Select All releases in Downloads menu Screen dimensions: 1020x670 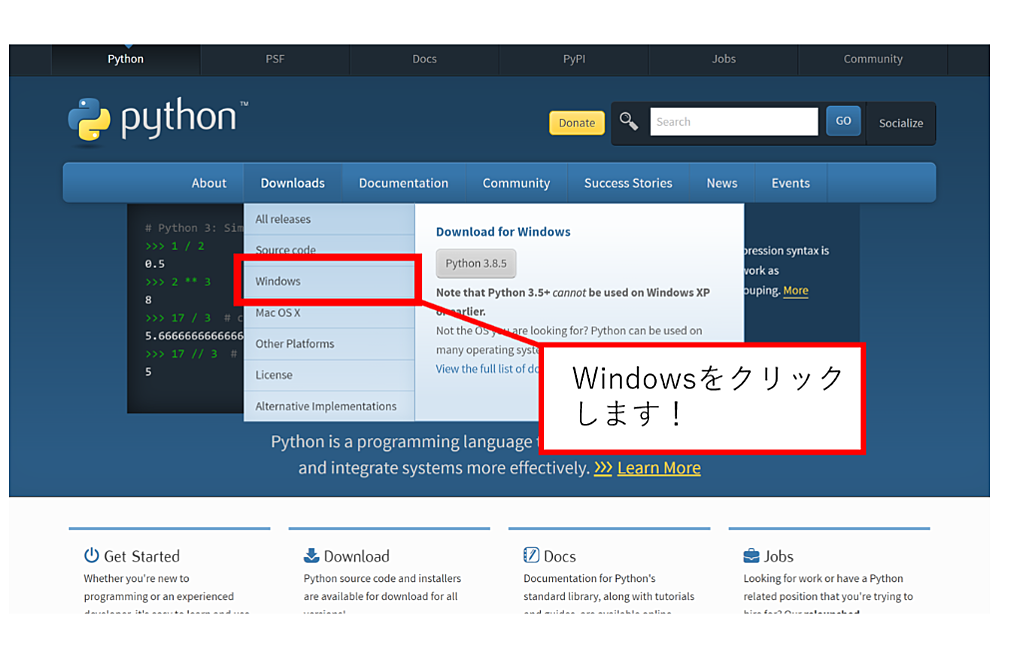(329, 219)
